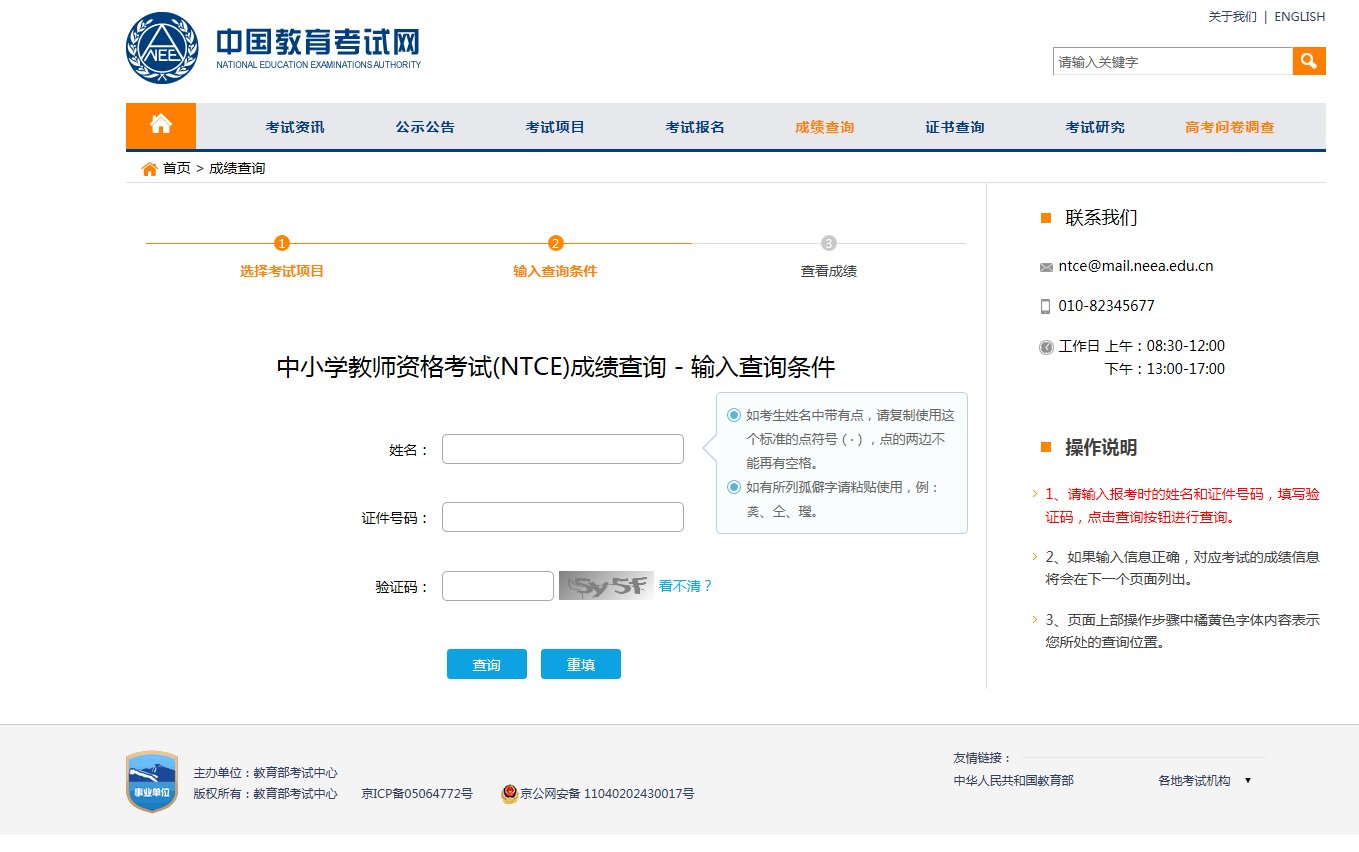This screenshot has width=1359, height=852.
Task: Click the 事业单位 shield badge in the footer
Action: 151,782
